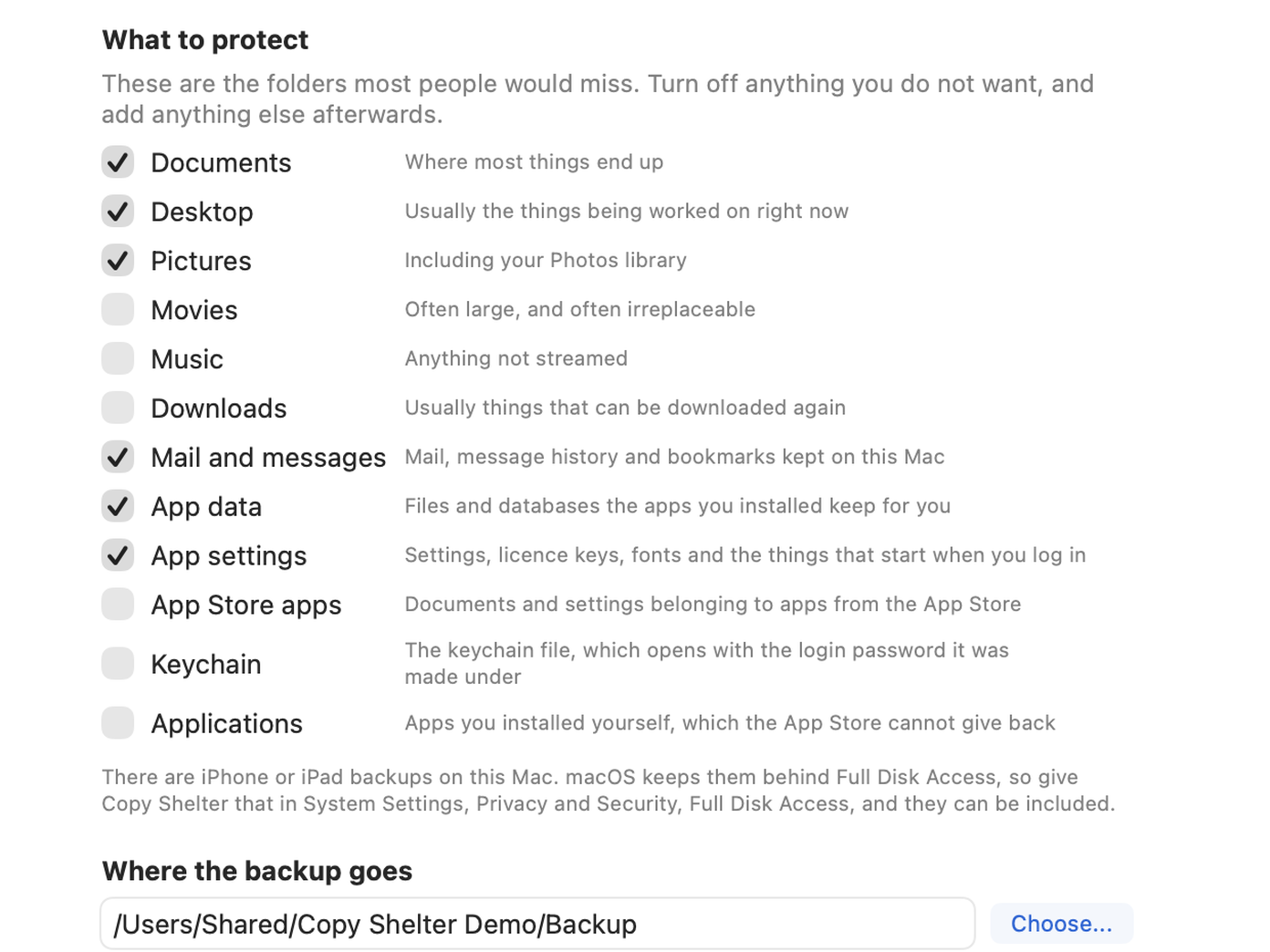Enable the Movies checkbox

tap(118, 310)
